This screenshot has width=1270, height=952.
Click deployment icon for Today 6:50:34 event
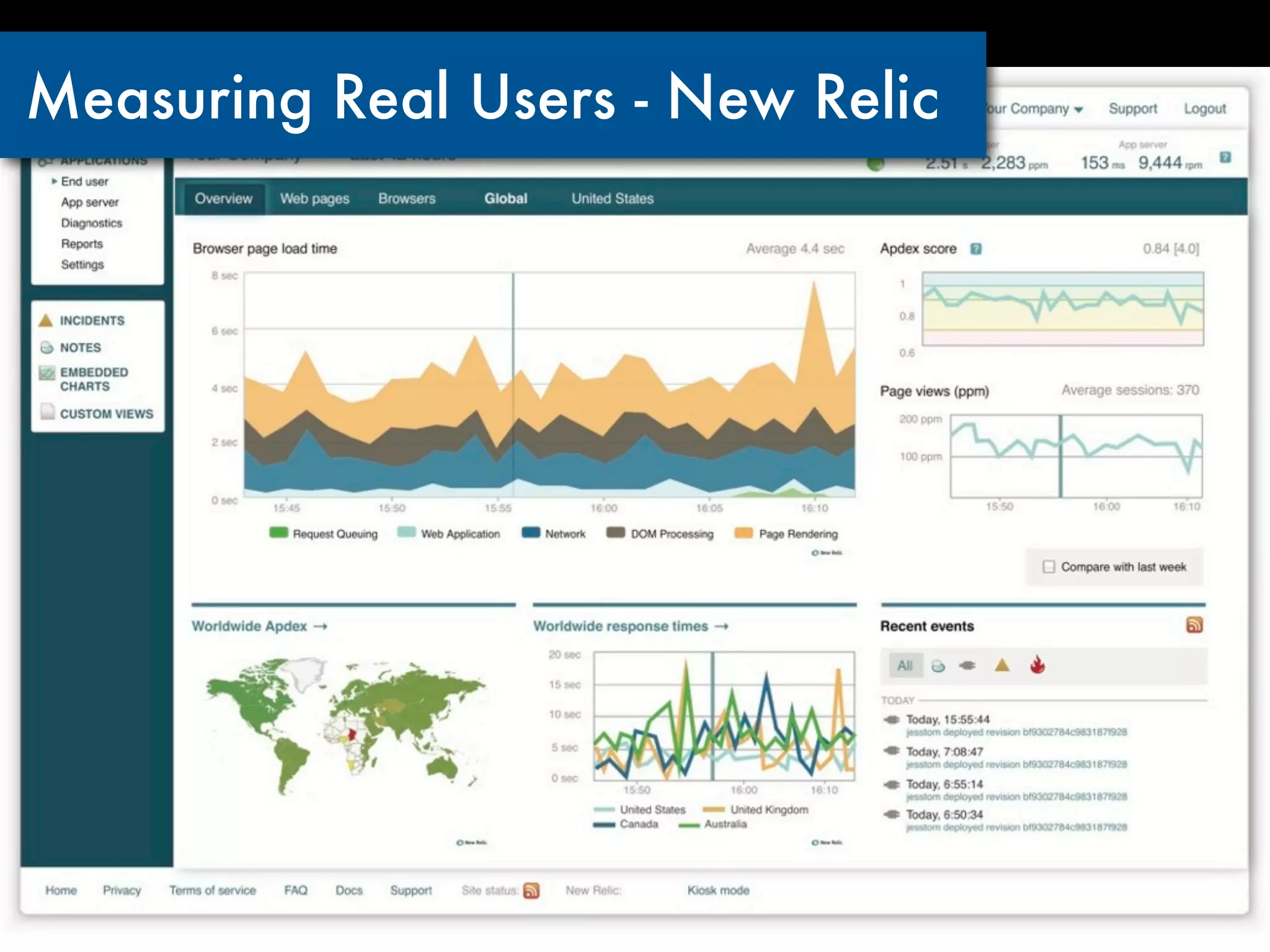(x=892, y=814)
